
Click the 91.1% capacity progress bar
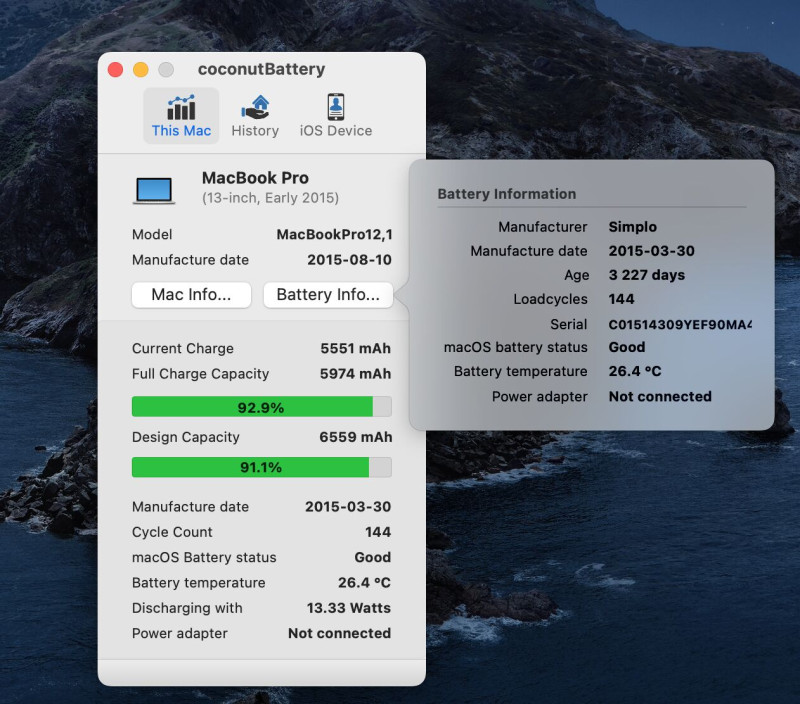coord(262,467)
